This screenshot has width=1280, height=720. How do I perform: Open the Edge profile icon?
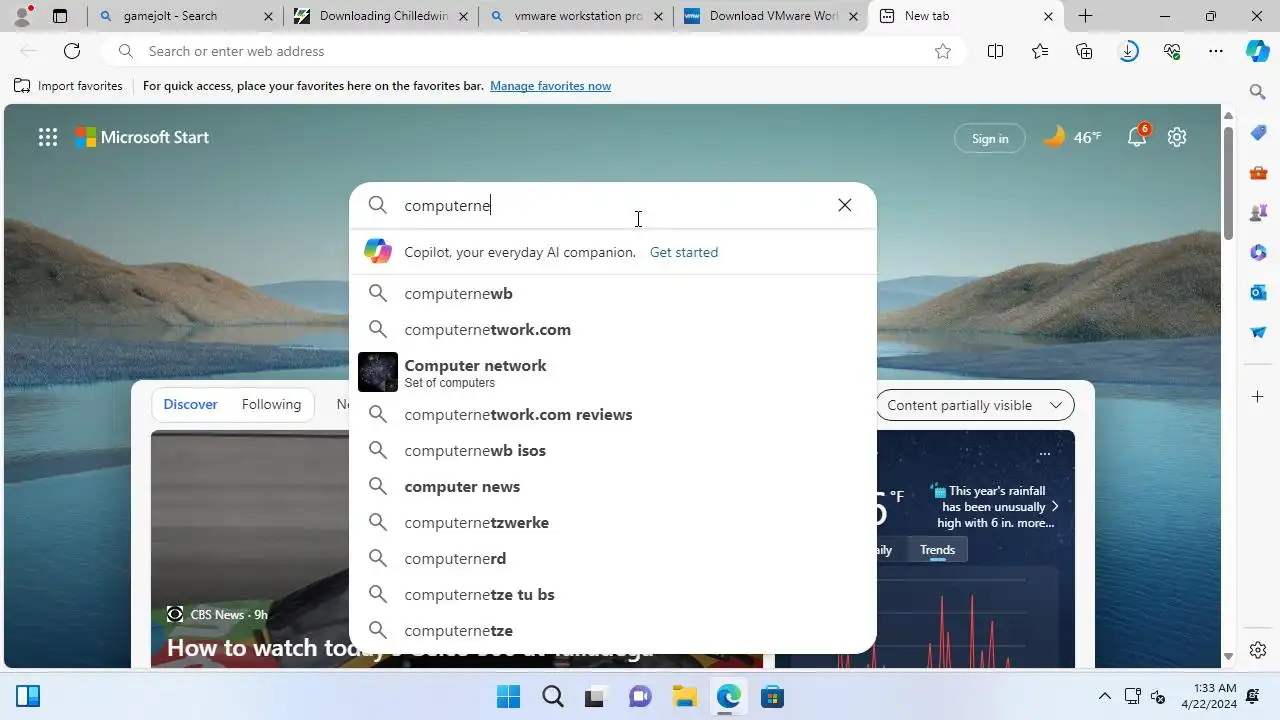point(22,16)
